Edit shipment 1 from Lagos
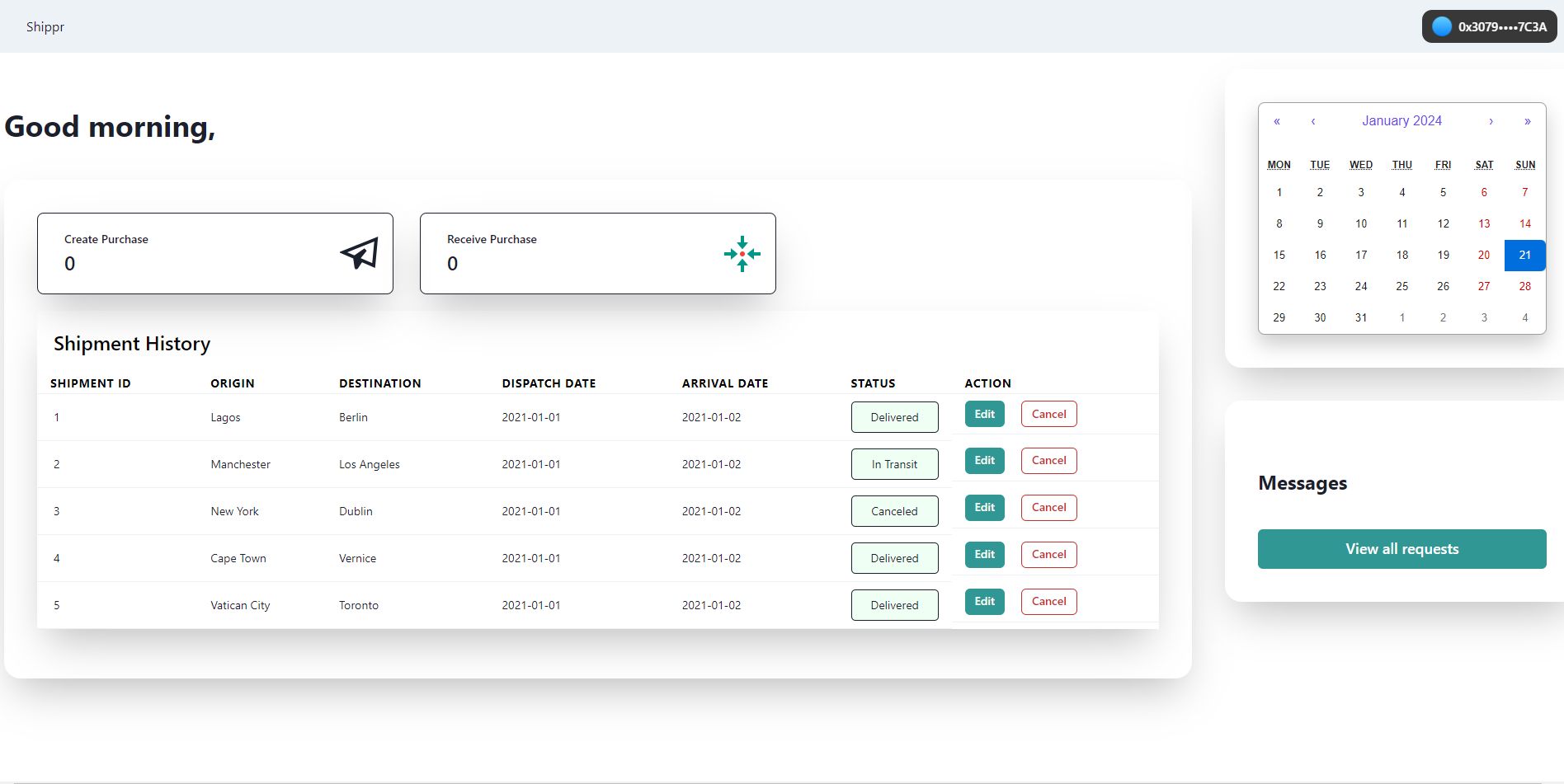 click(985, 414)
